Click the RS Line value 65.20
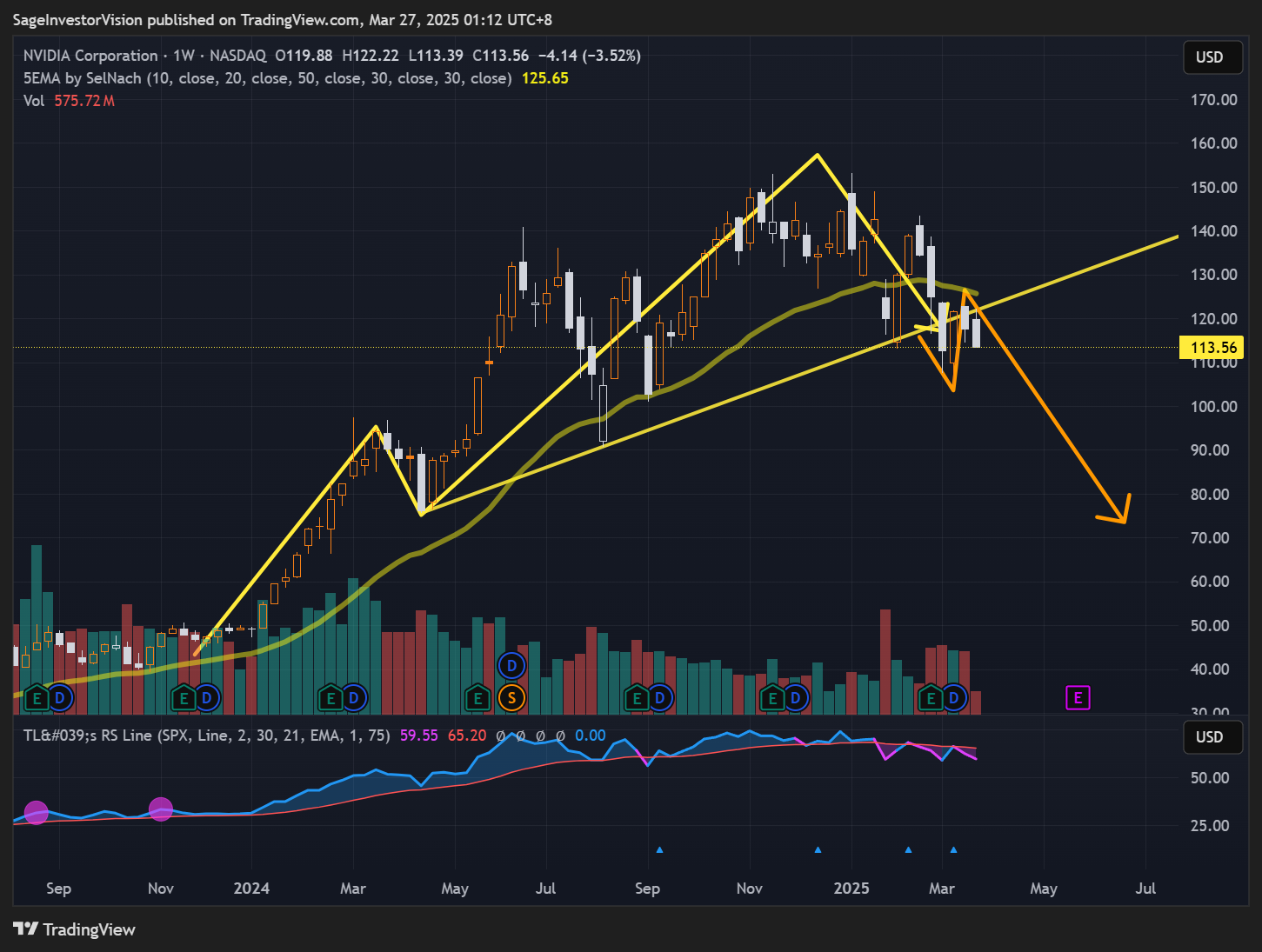The height and width of the screenshot is (952, 1262). click(x=467, y=736)
